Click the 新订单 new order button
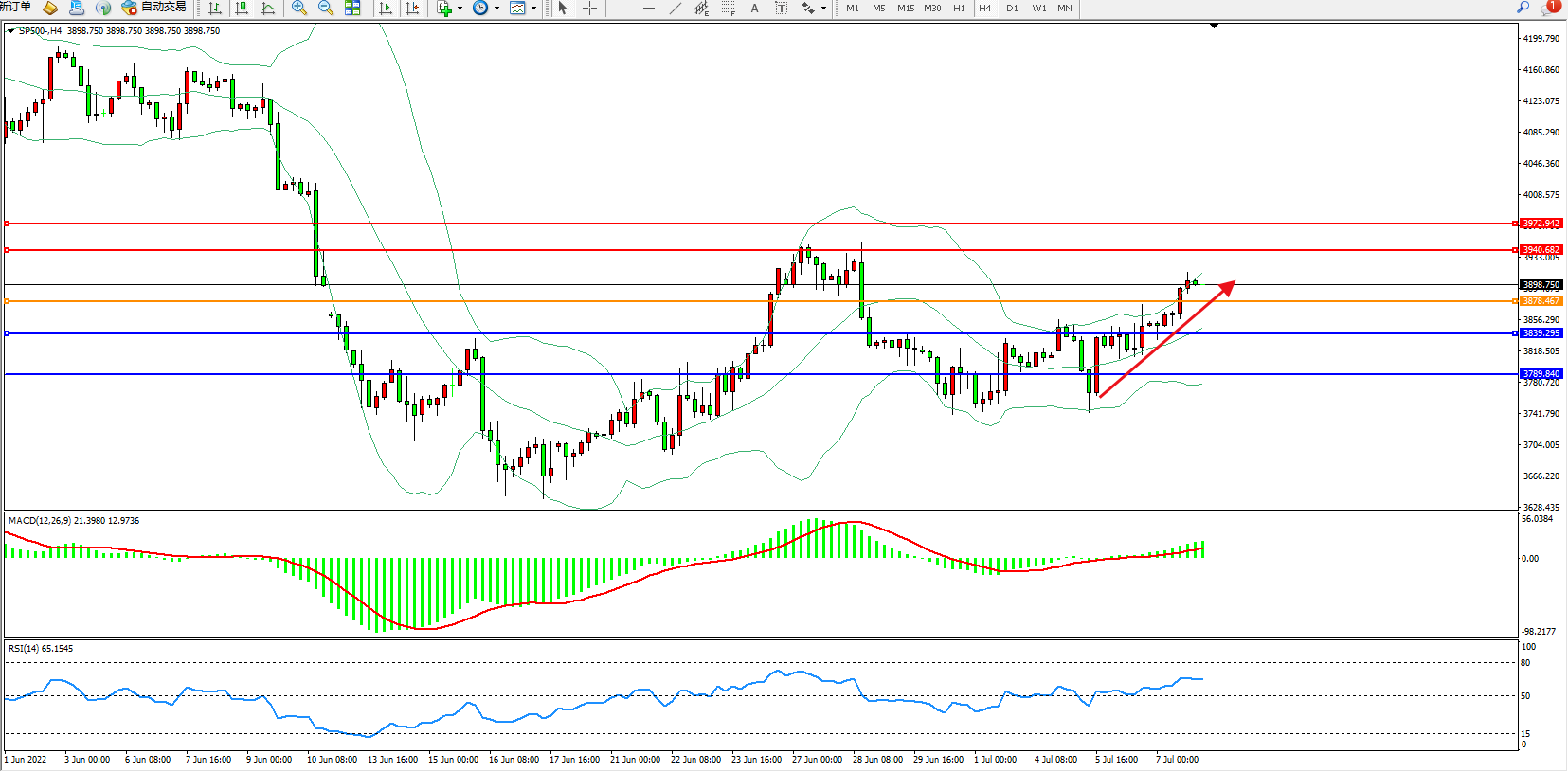Viewport: 1568px width, 772px height. tap(16, 8)
